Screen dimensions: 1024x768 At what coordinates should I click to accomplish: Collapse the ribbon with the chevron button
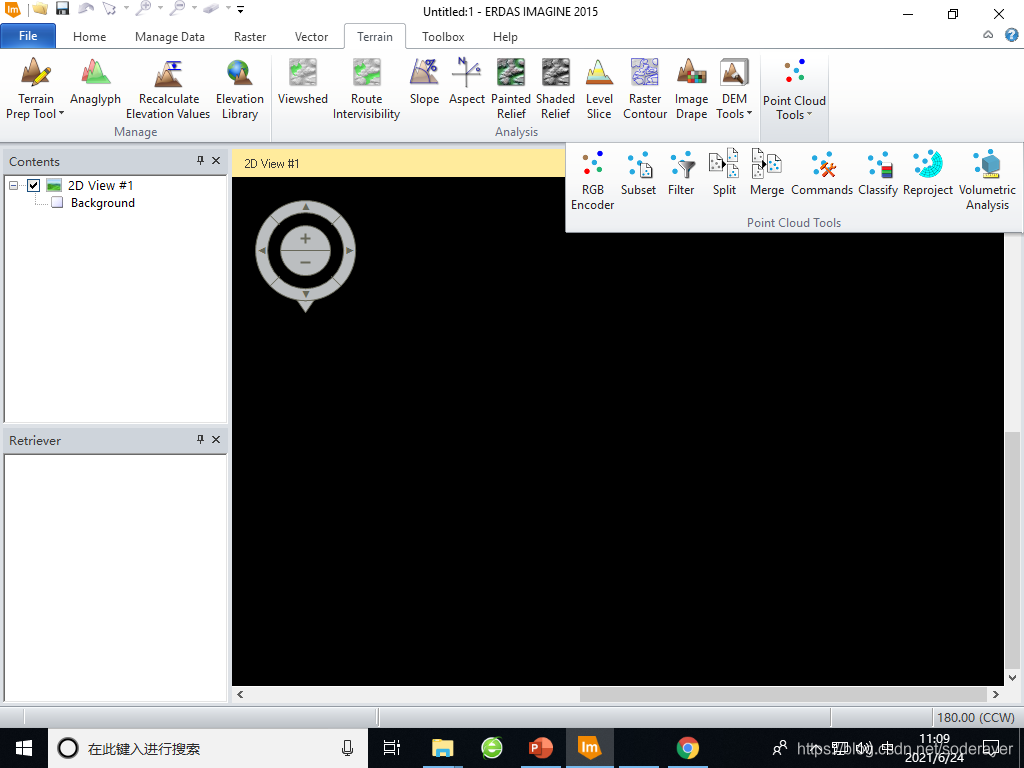tap(988, 35)
